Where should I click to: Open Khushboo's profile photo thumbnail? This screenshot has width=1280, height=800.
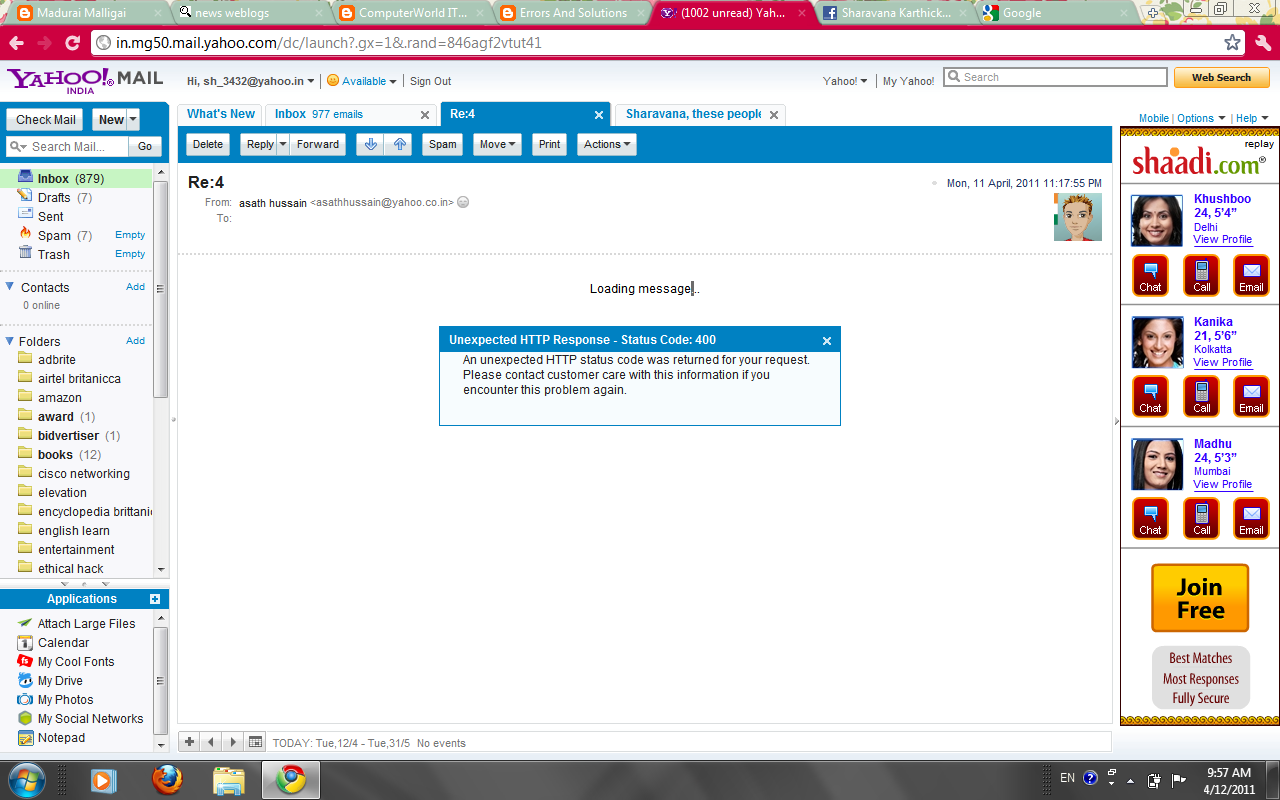pos(1157,220)
